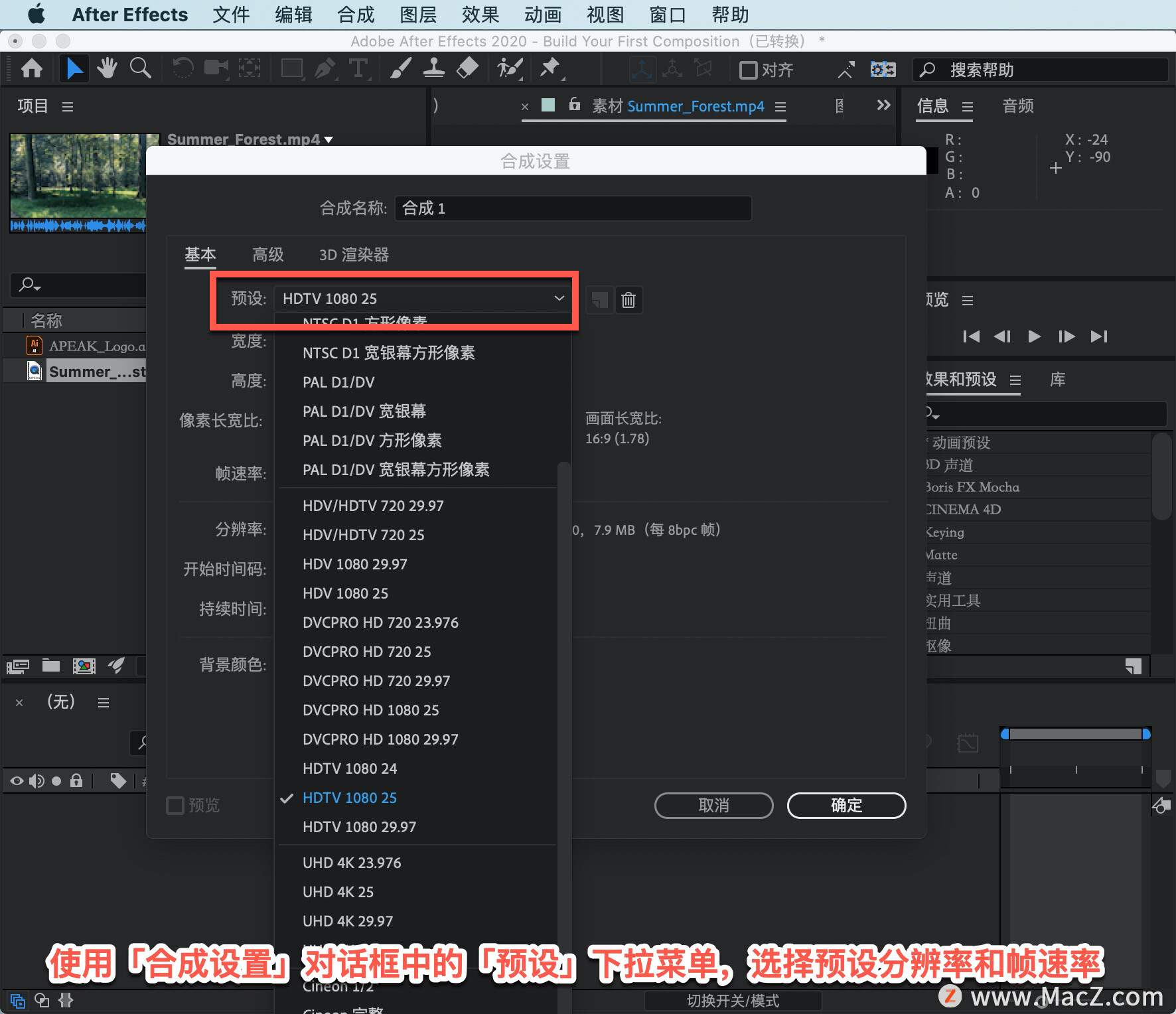Open the 预览 panel menu

(968, 301)
